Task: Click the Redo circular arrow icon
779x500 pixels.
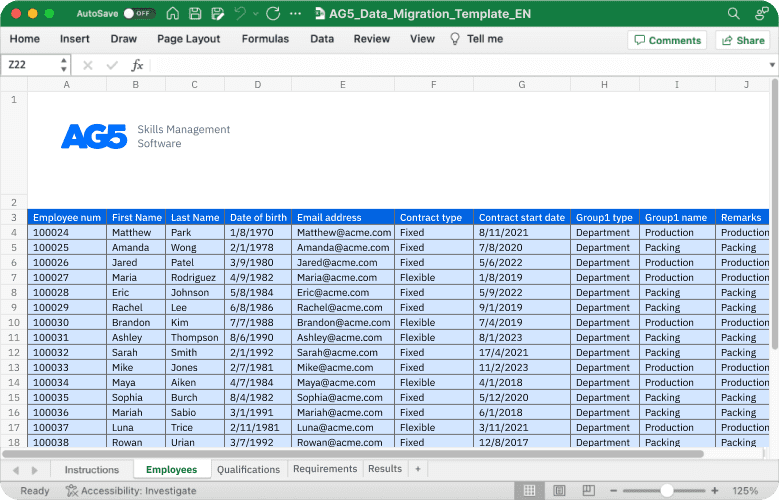Action: click(x=273, y=13)
